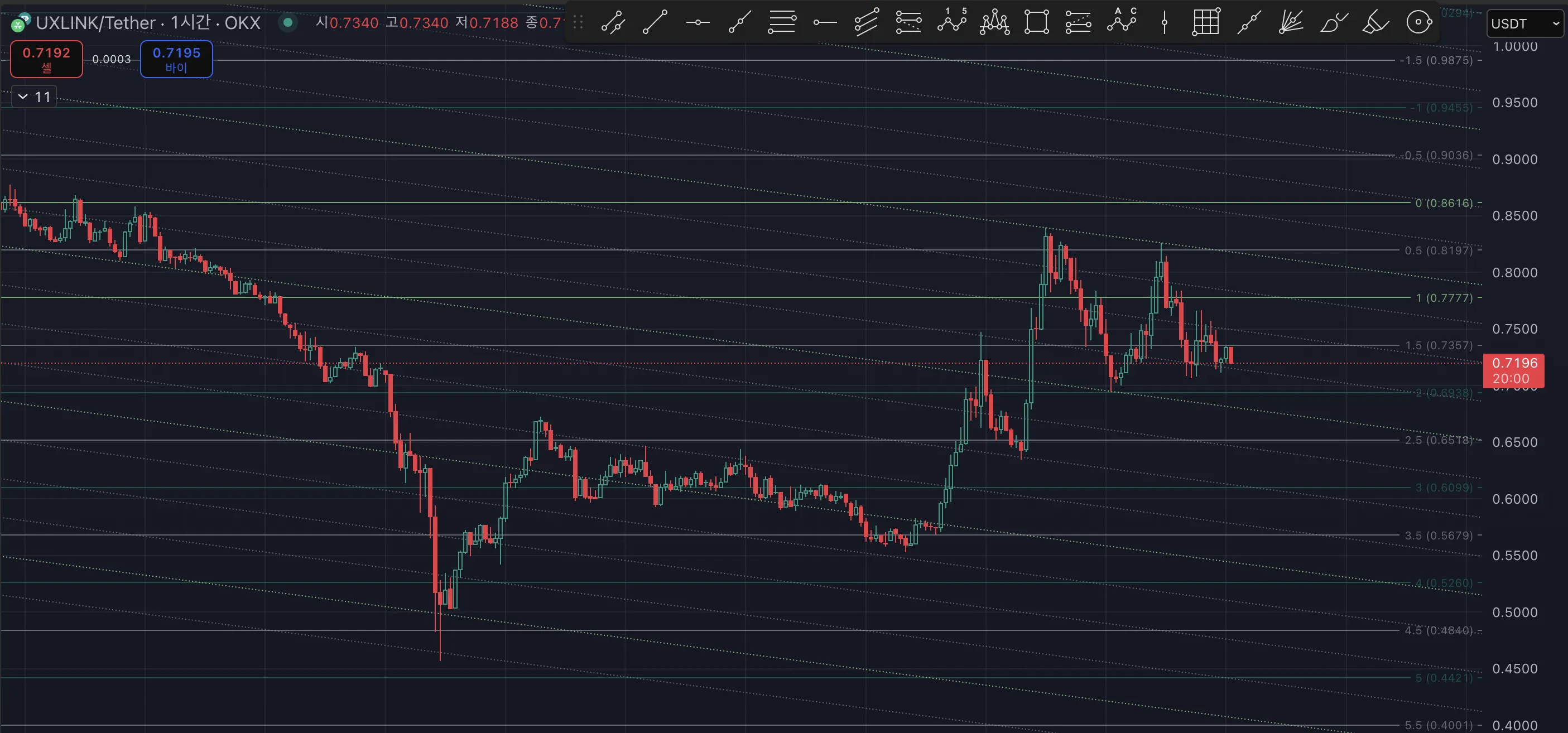Select the 2.5 (0.6518) Fibonacci level label
This screenshot has width=1568, height=733.
tap(1439, 440)
